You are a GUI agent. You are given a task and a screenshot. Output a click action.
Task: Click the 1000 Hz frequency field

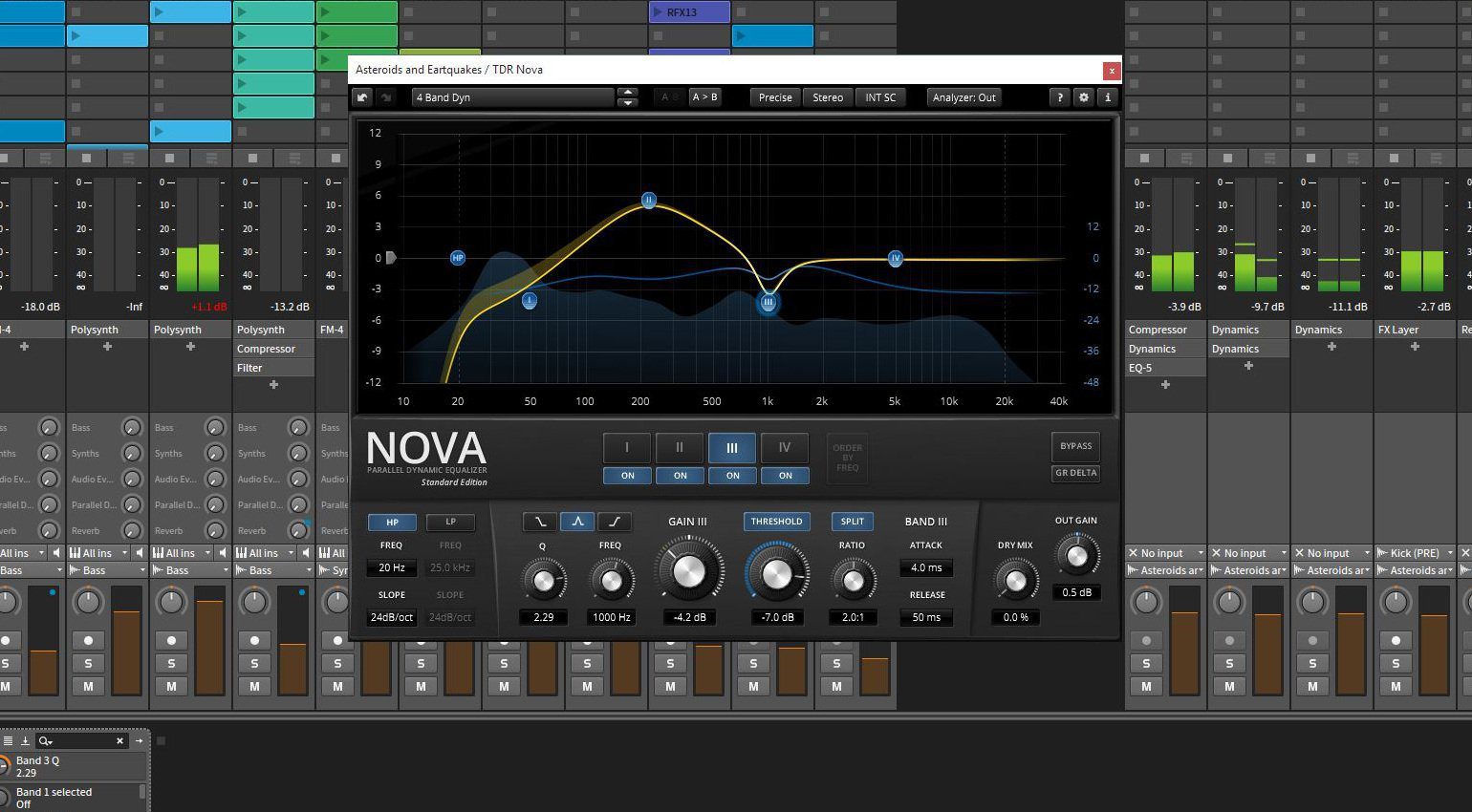point(612,617)
